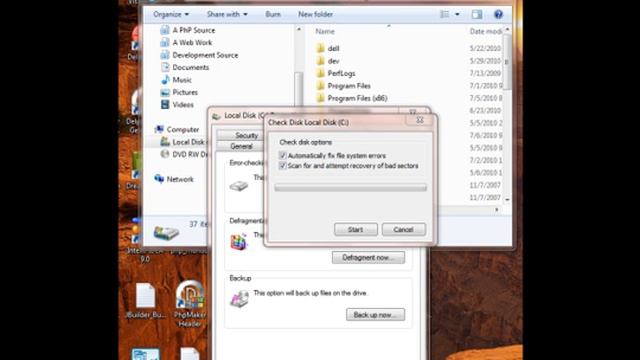Click the navigation pane scrollbar
640x360 pixels.
coord(299,88)
